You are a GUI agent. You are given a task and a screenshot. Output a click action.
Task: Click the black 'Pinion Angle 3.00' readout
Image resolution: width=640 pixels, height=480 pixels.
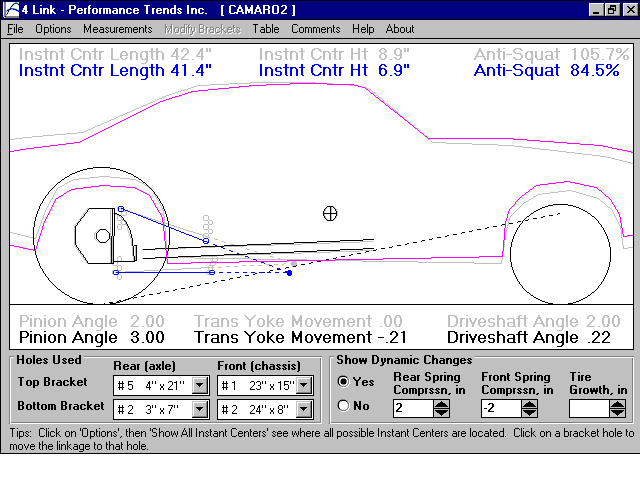pos(92,338)
